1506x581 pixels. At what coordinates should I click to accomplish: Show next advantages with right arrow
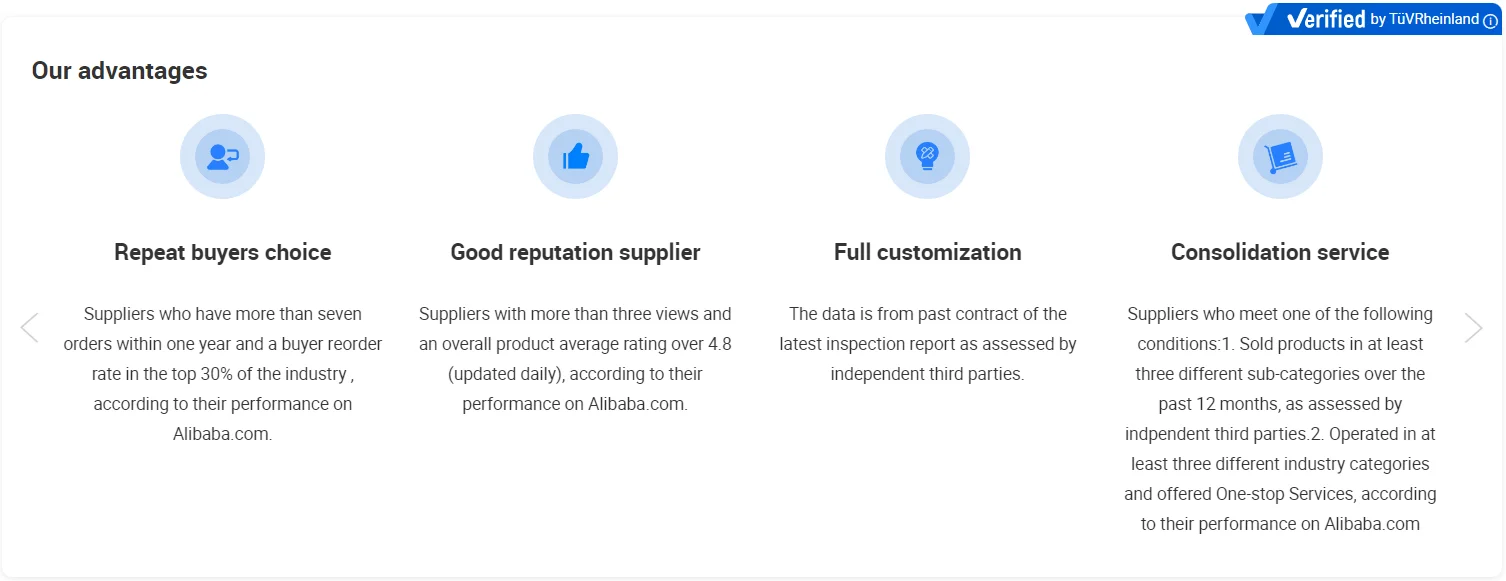(x=1473, y=327)
